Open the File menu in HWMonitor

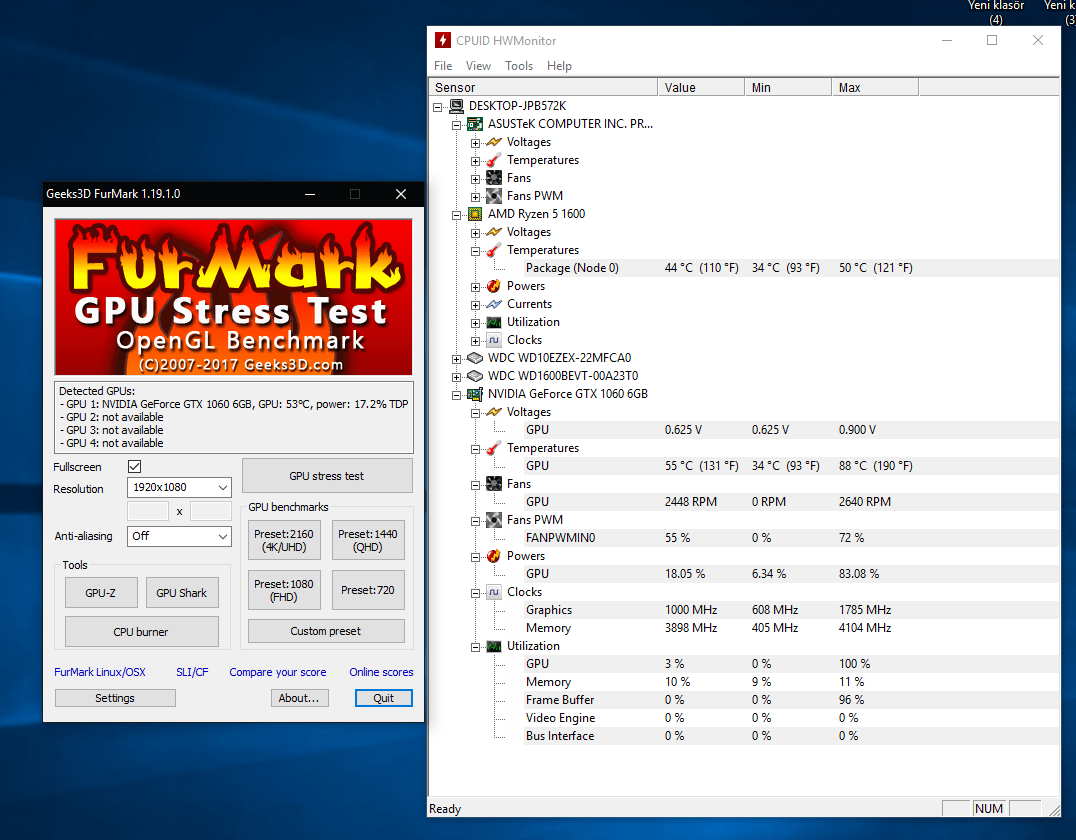tap(443, 66)
